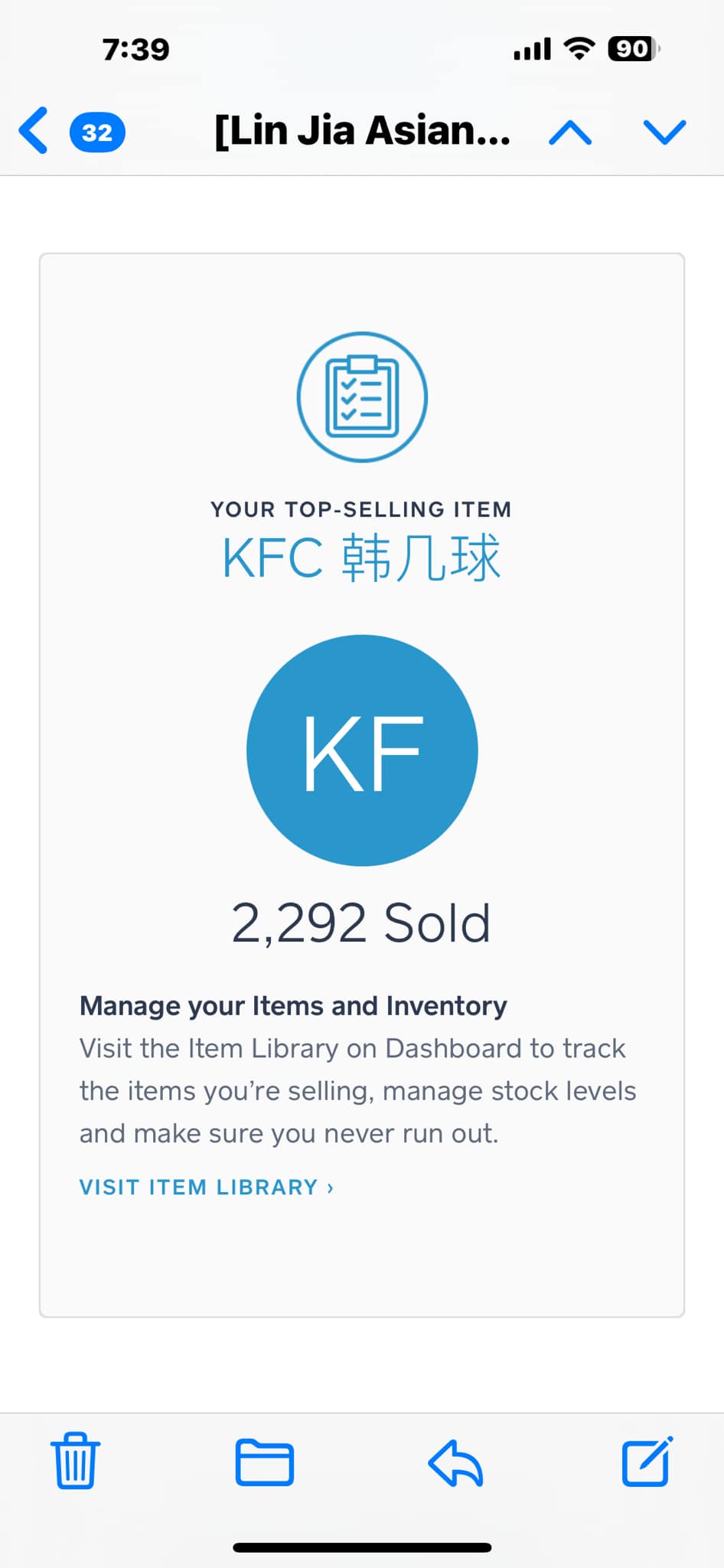The width and height of the screenshot is (724, 1568).
Task: Tap the cellular signal bars icon
Action: [532, 50]
